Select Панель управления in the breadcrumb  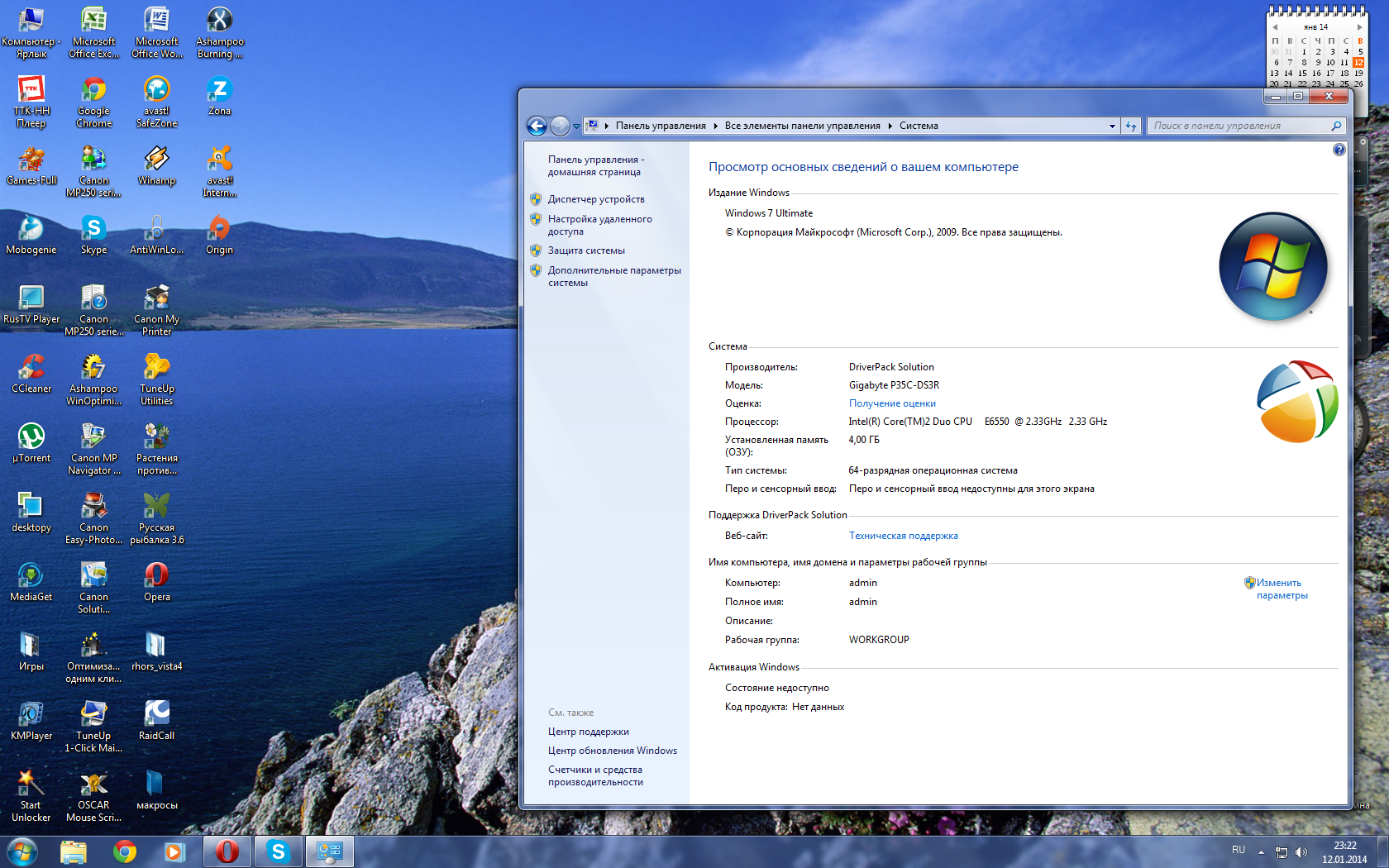point(661,126)
